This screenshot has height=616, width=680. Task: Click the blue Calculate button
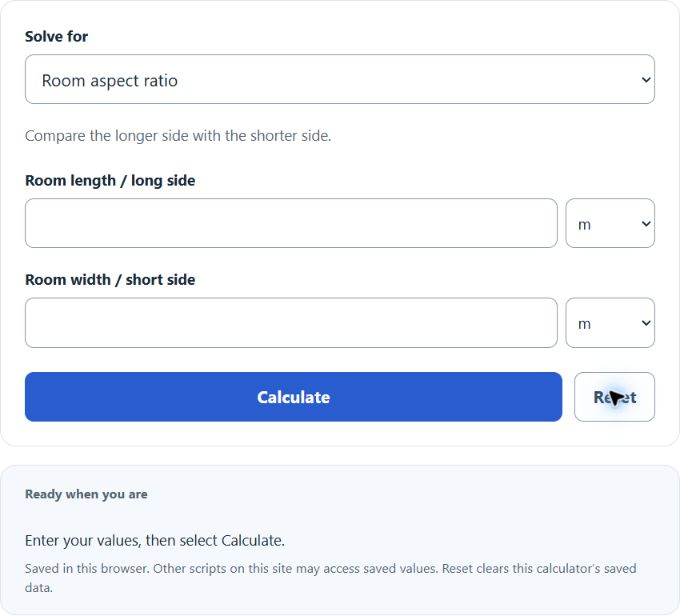tap(293, 396)
